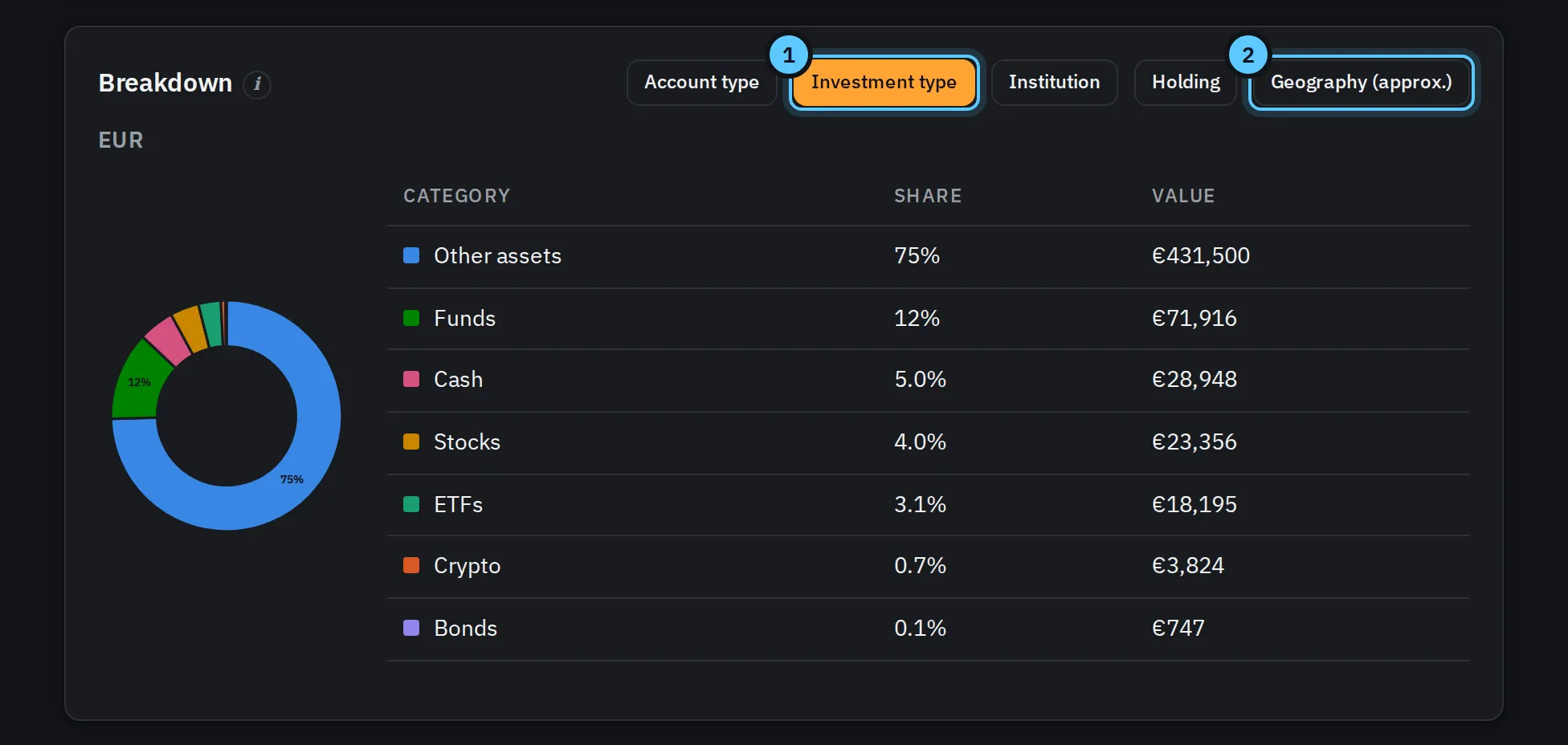Click the €28,948 value cell

tap(1194, 379)
